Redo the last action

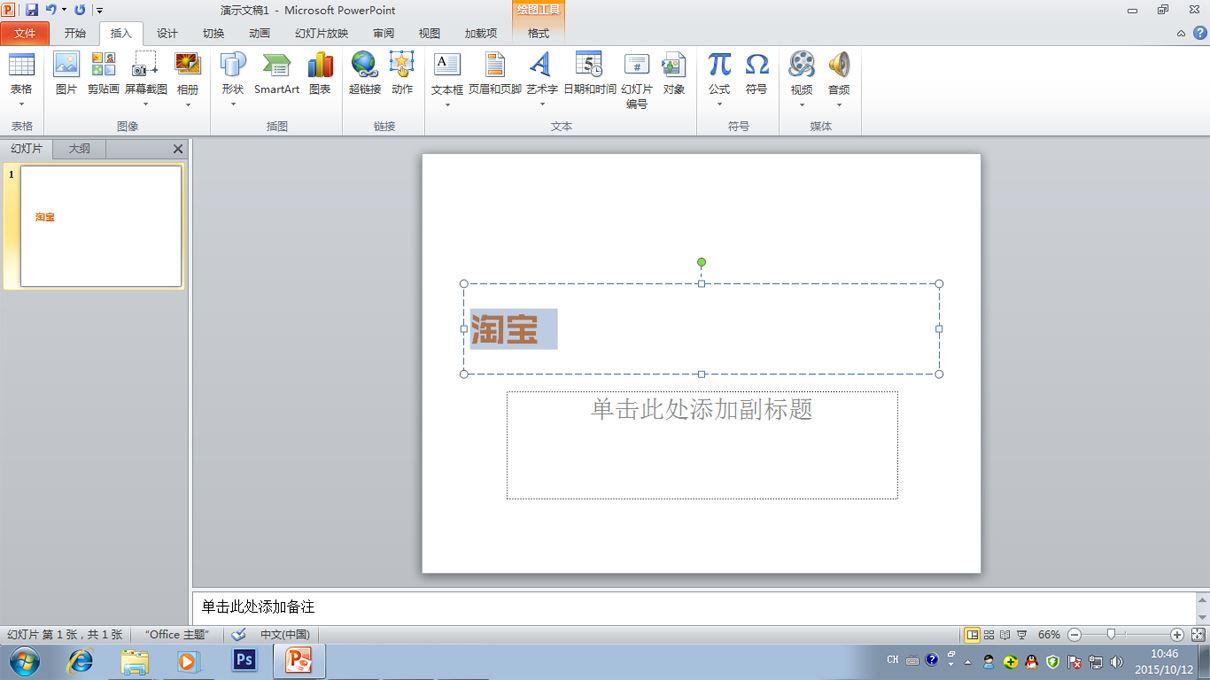pyautogui.click(x=80, y=10)
